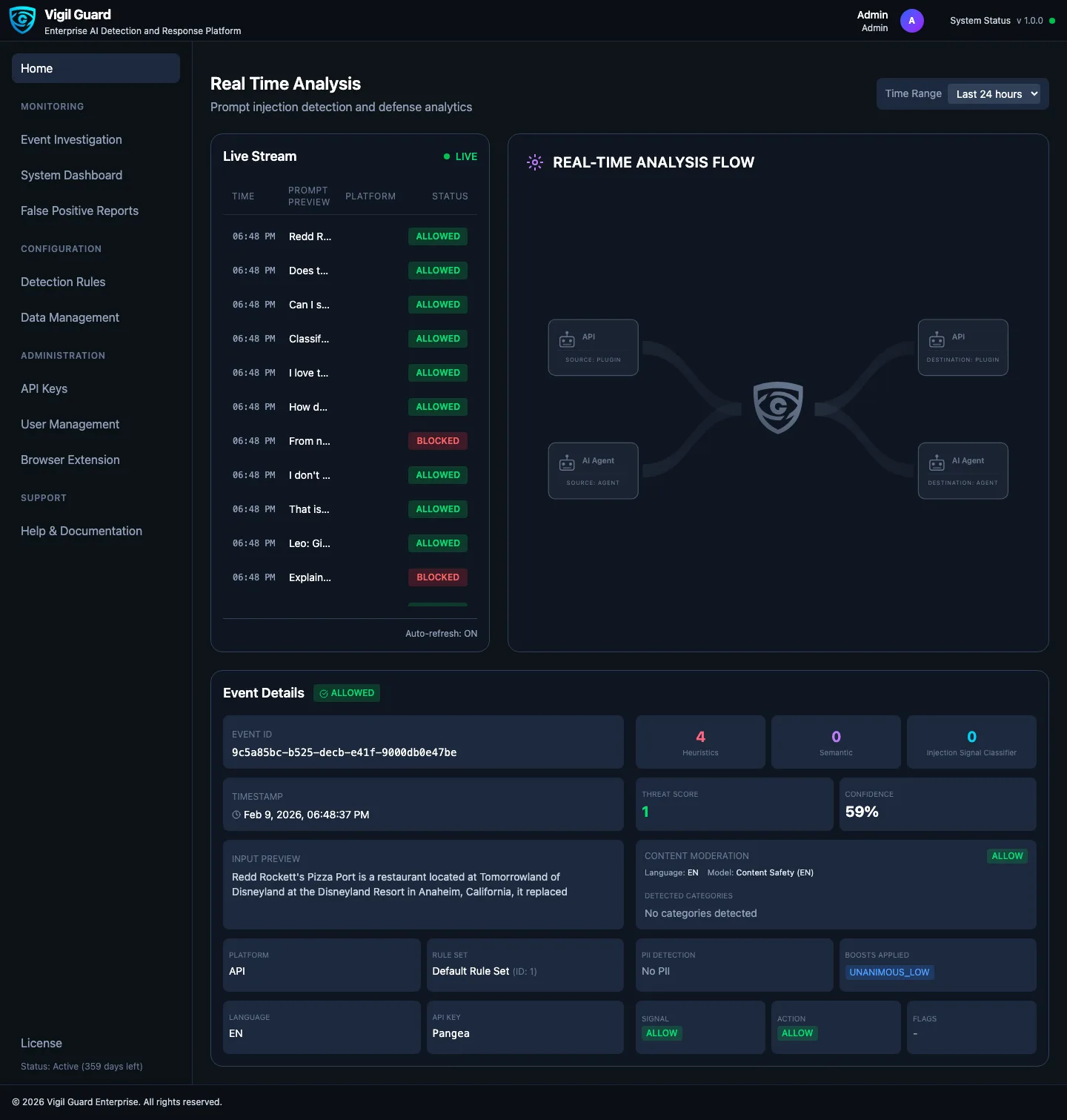
Task: Click the API destination plugin robot icon
Action: click(x=937, y=339)
